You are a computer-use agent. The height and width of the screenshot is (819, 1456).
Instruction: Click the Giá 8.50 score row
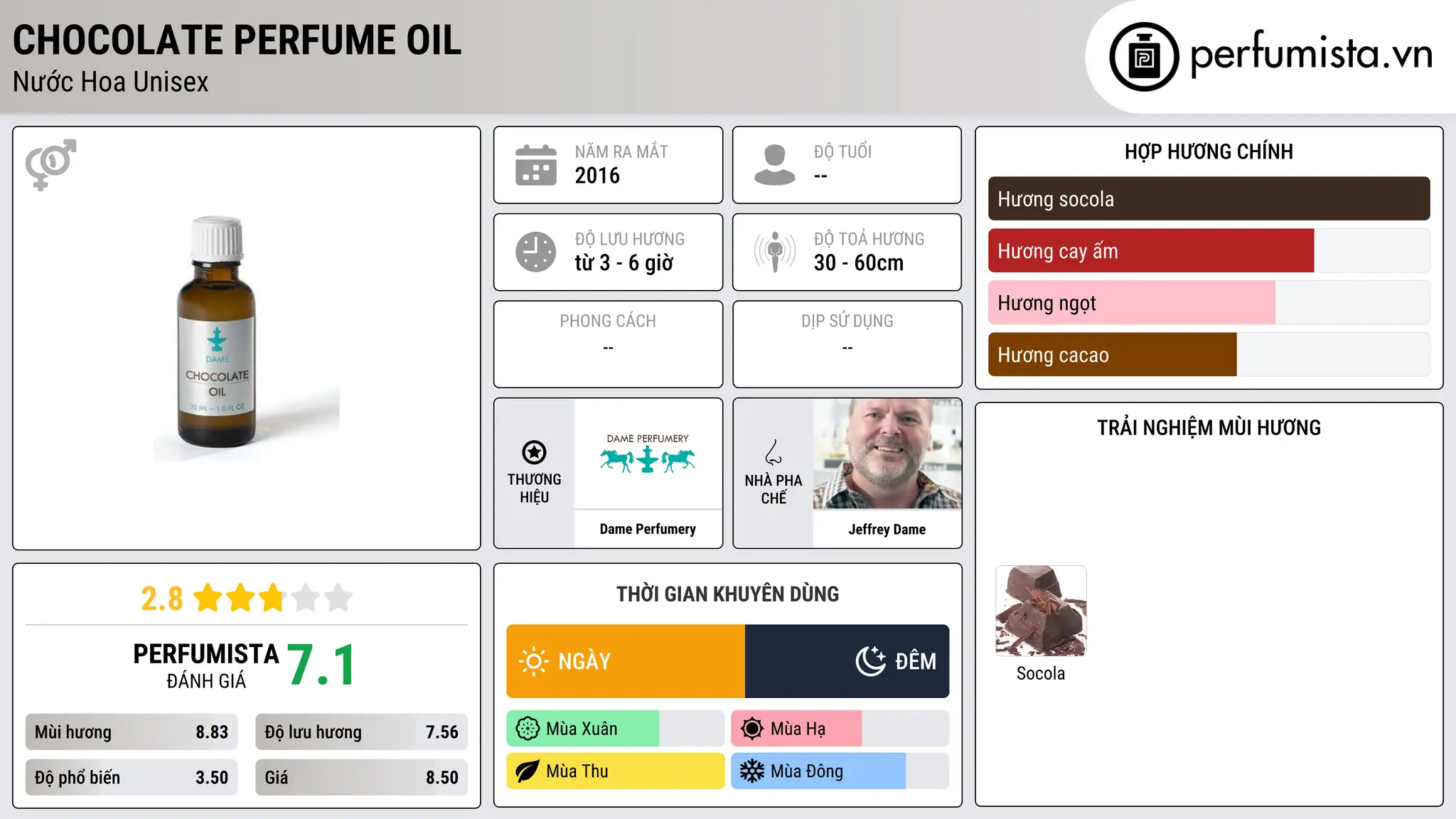coord(361,778)
